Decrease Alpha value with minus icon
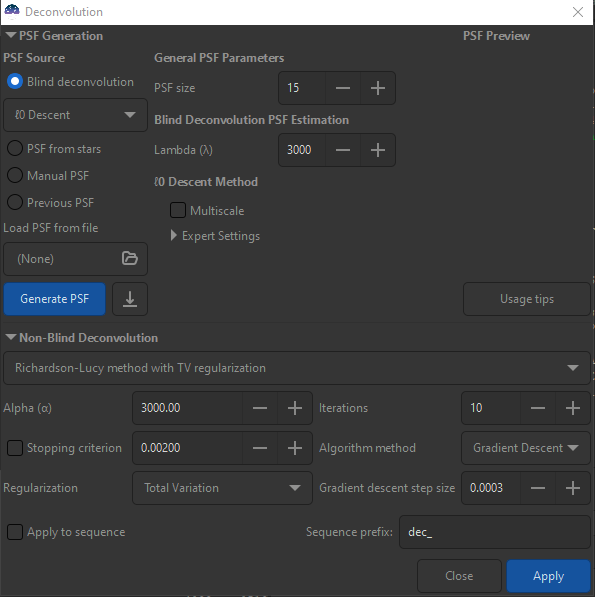The width and height of the screenshot is (595, 597). pyautogui.click(x=260, y=408)
